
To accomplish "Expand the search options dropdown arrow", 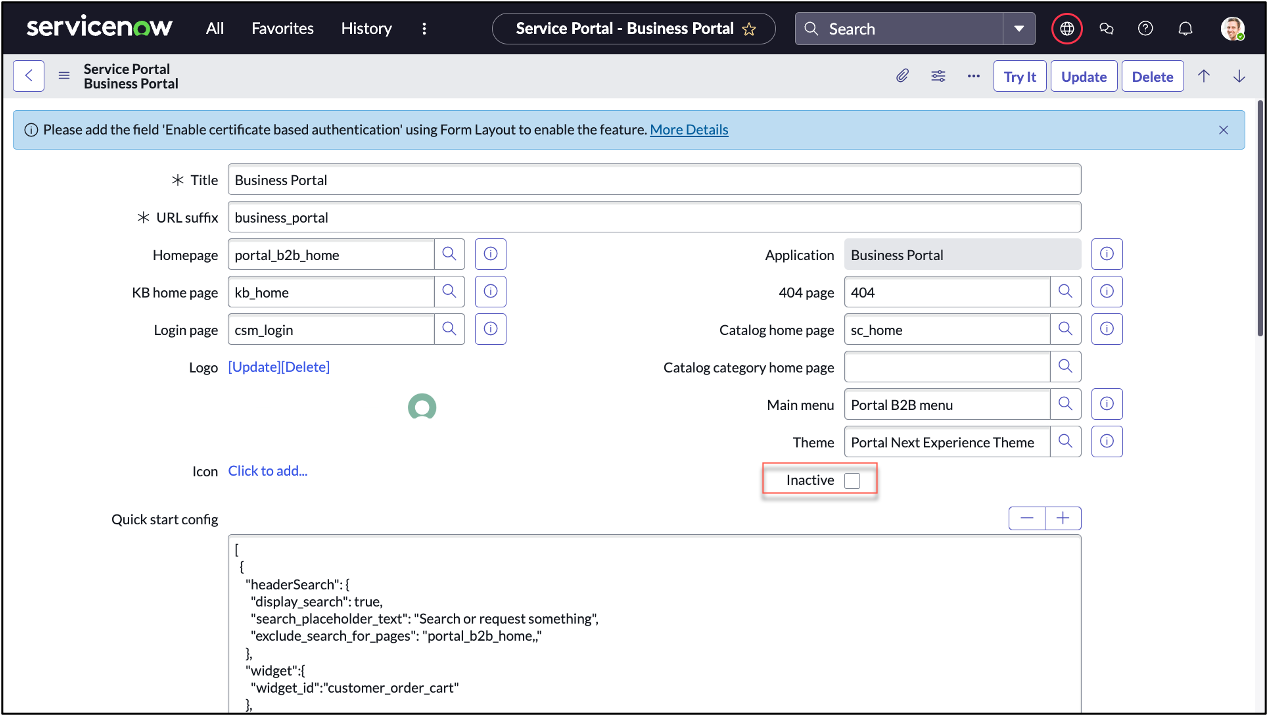I will (1019, 29).
